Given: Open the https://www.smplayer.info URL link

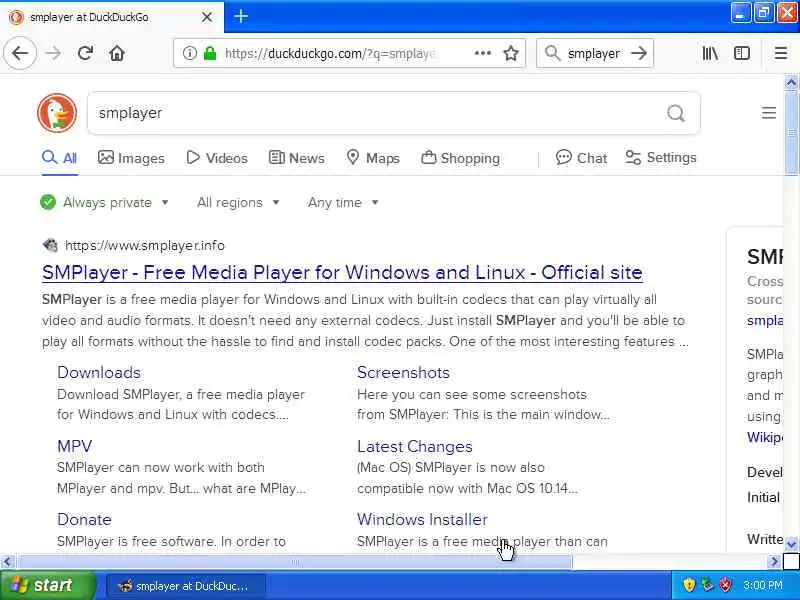Looking at the screenshot, I should point(145,245).
